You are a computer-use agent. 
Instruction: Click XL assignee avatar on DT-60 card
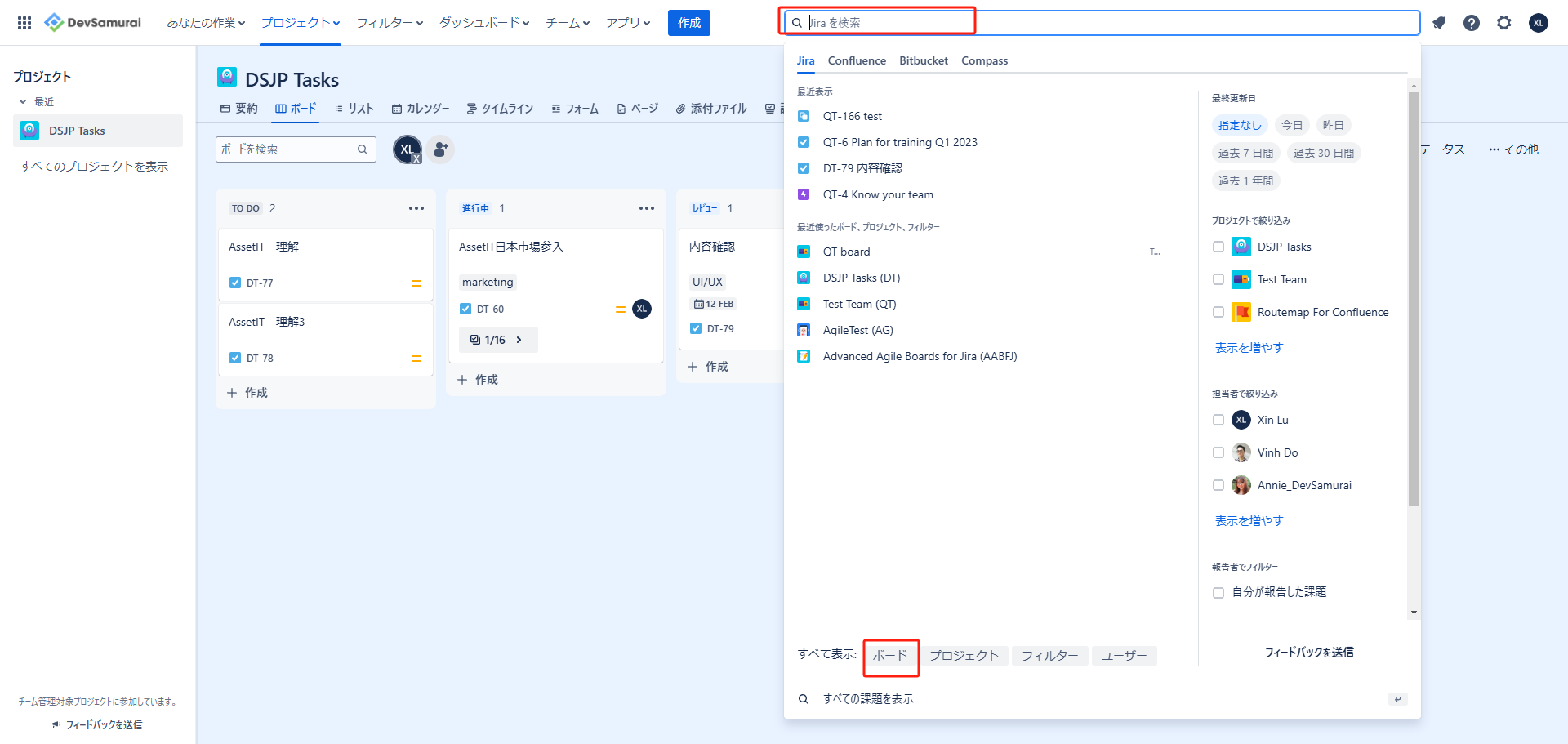(x=642, y=309)
